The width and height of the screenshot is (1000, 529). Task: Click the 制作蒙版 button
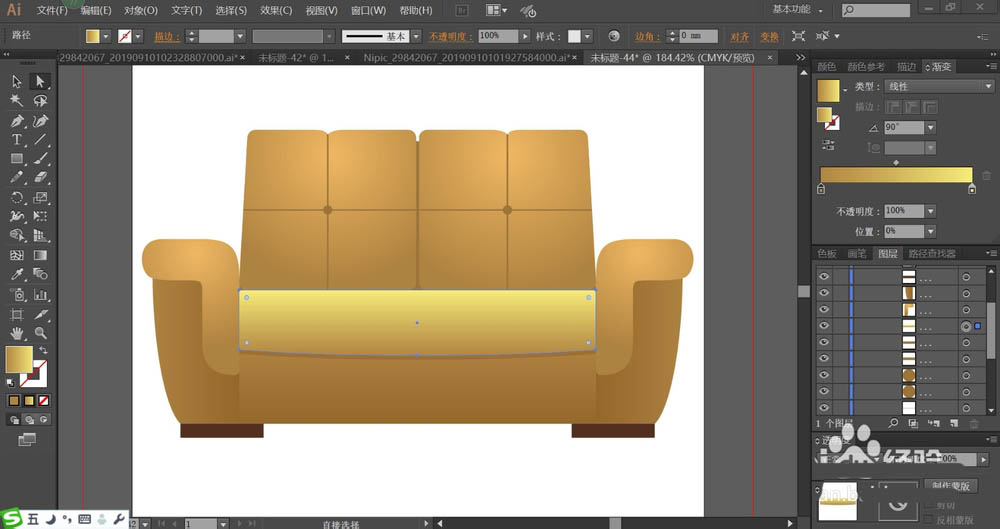point(951,486)
